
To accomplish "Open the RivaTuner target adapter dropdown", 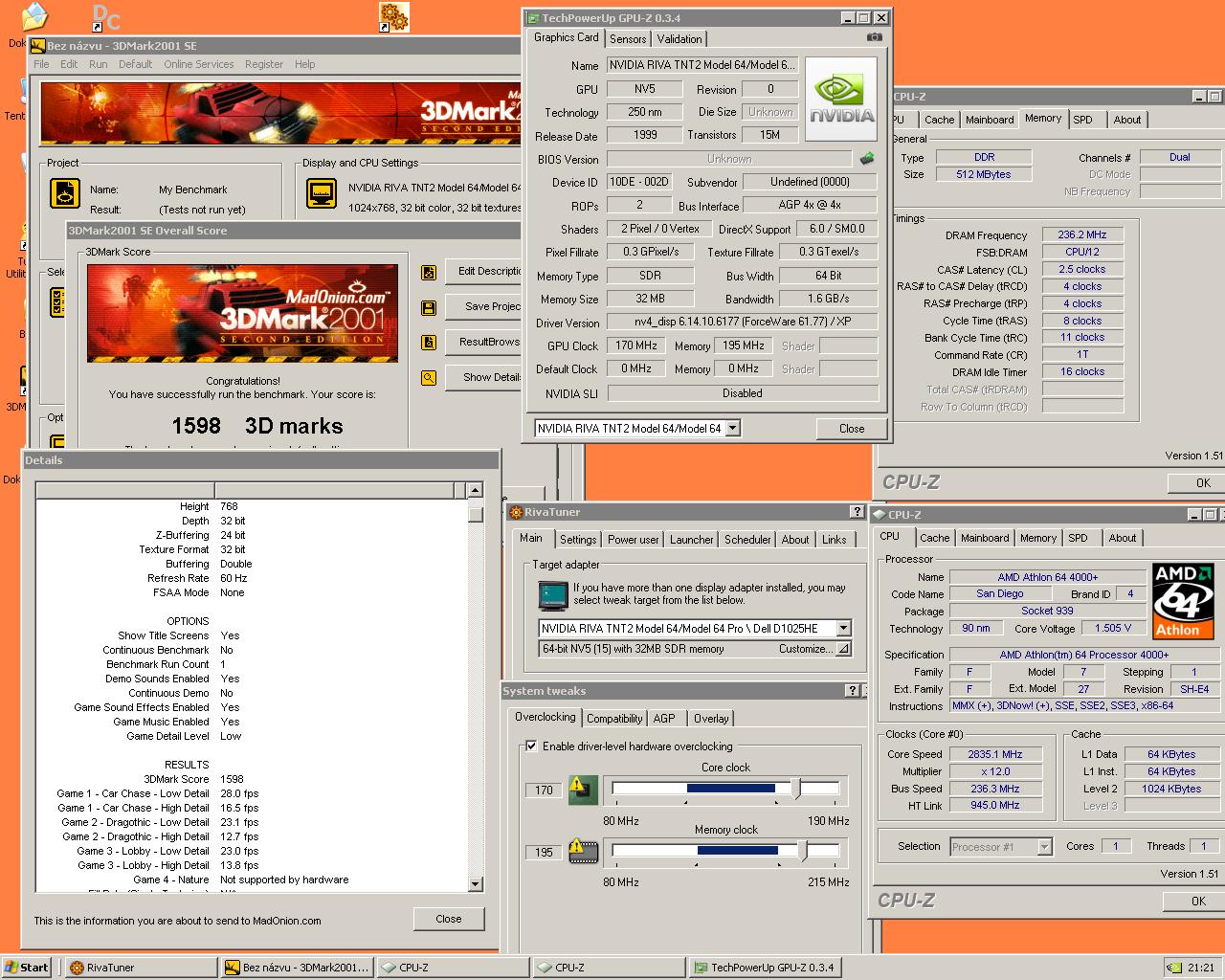I will (843, 628).
